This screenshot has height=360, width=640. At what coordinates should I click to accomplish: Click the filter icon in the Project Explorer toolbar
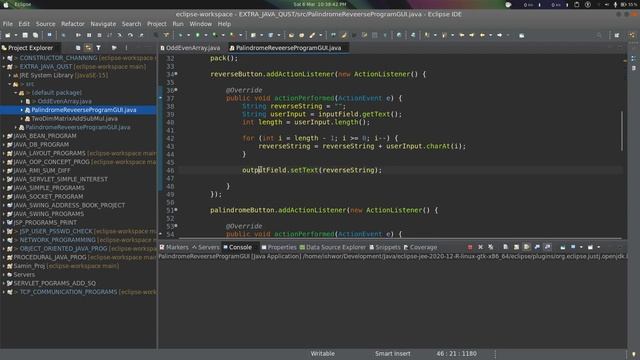(x=98, y=48)
